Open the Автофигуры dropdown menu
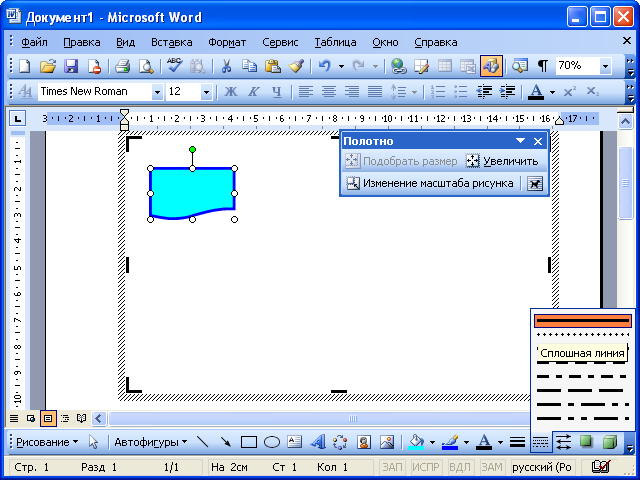Viewport: 640px width, 480px height. (150, 441)
